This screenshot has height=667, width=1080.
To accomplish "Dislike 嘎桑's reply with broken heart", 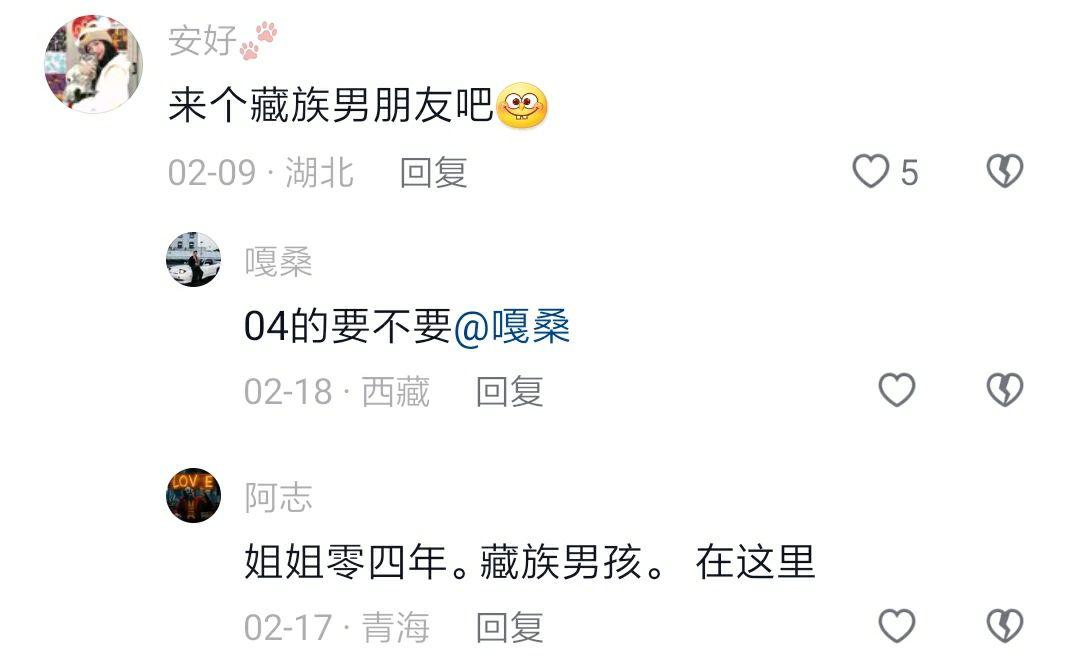I will (x=1005, y=390).
